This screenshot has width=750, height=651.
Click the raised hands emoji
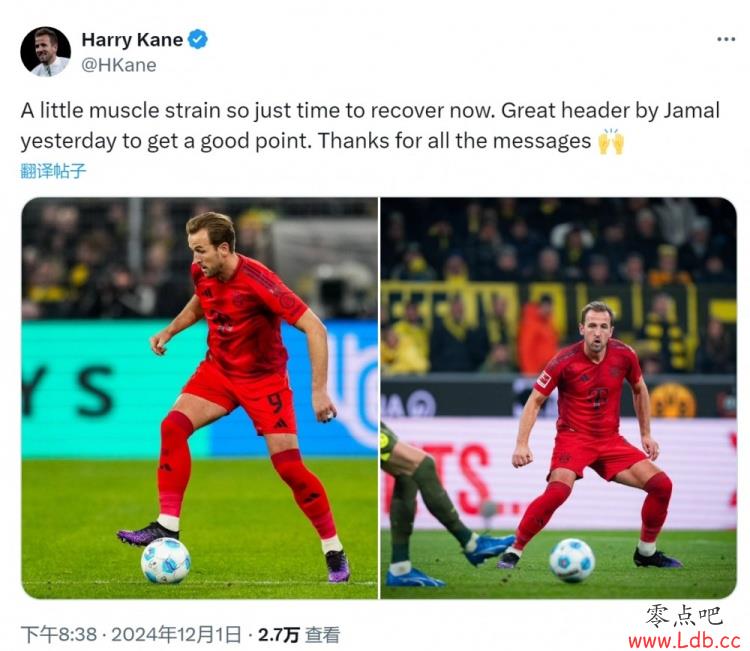point(611,142)
